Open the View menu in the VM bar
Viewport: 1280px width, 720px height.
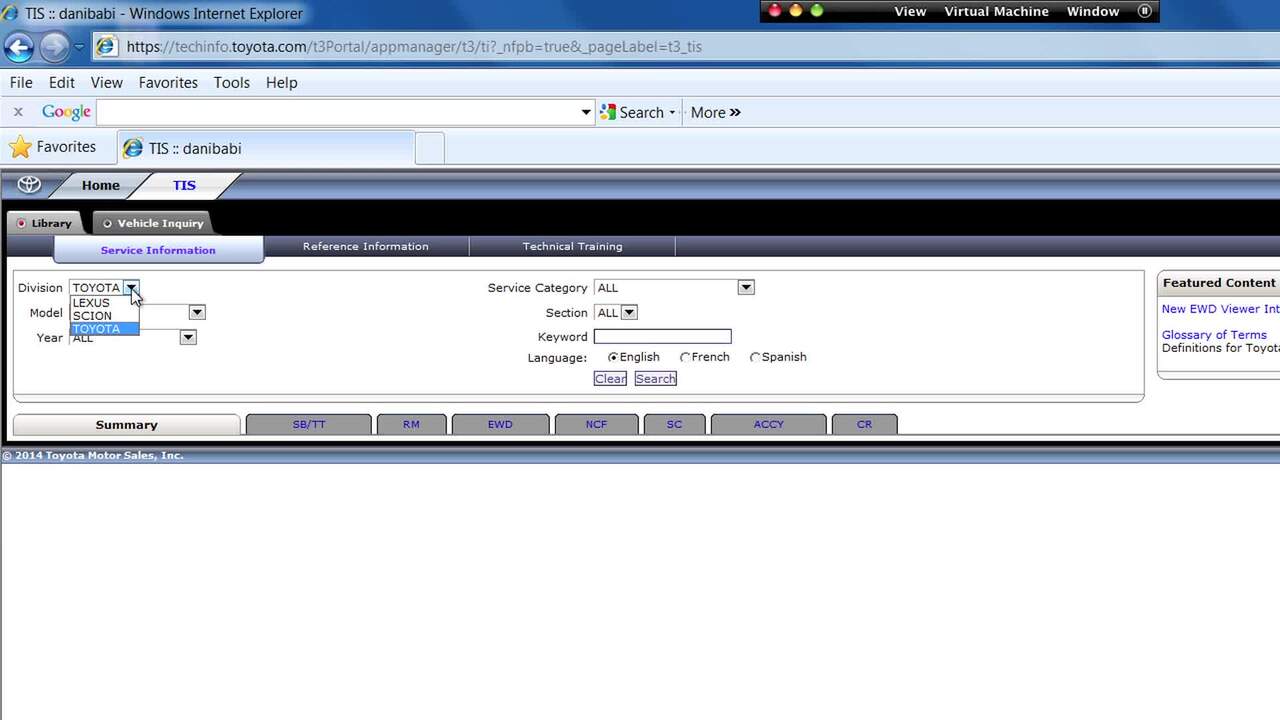[910, 12]
